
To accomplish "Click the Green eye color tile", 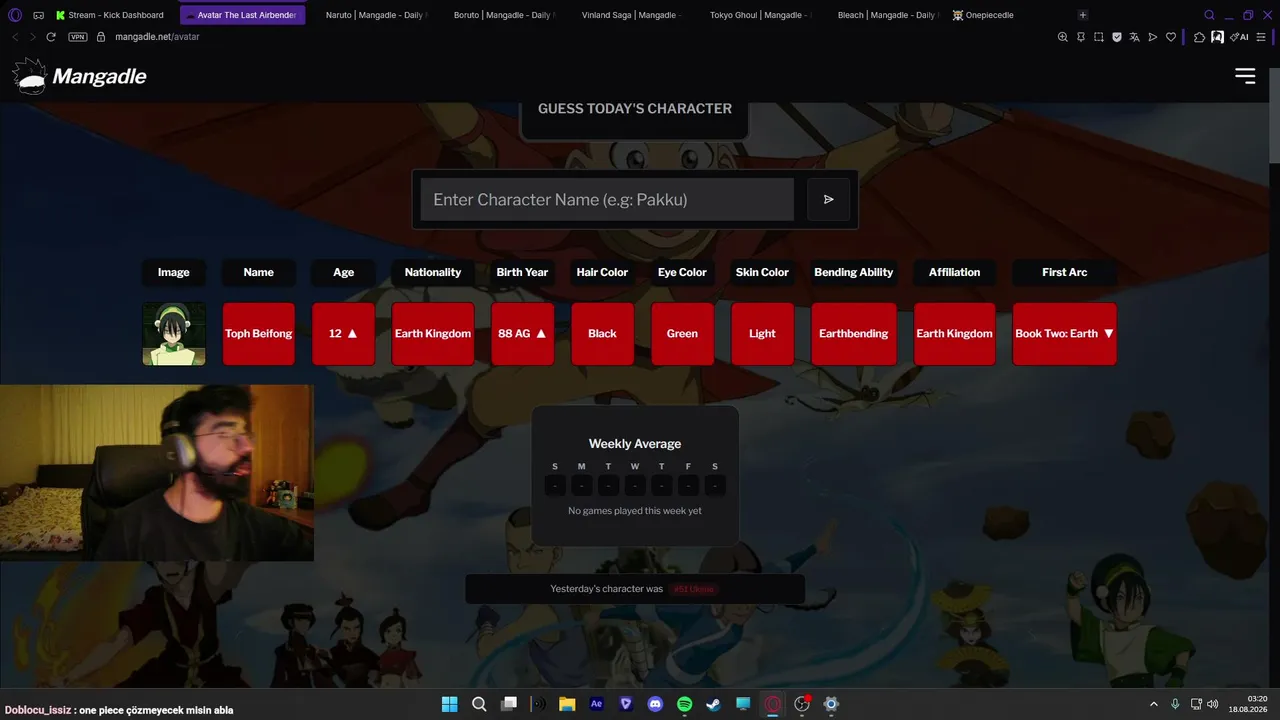I will pyautogui.click(x=682, y=334).
